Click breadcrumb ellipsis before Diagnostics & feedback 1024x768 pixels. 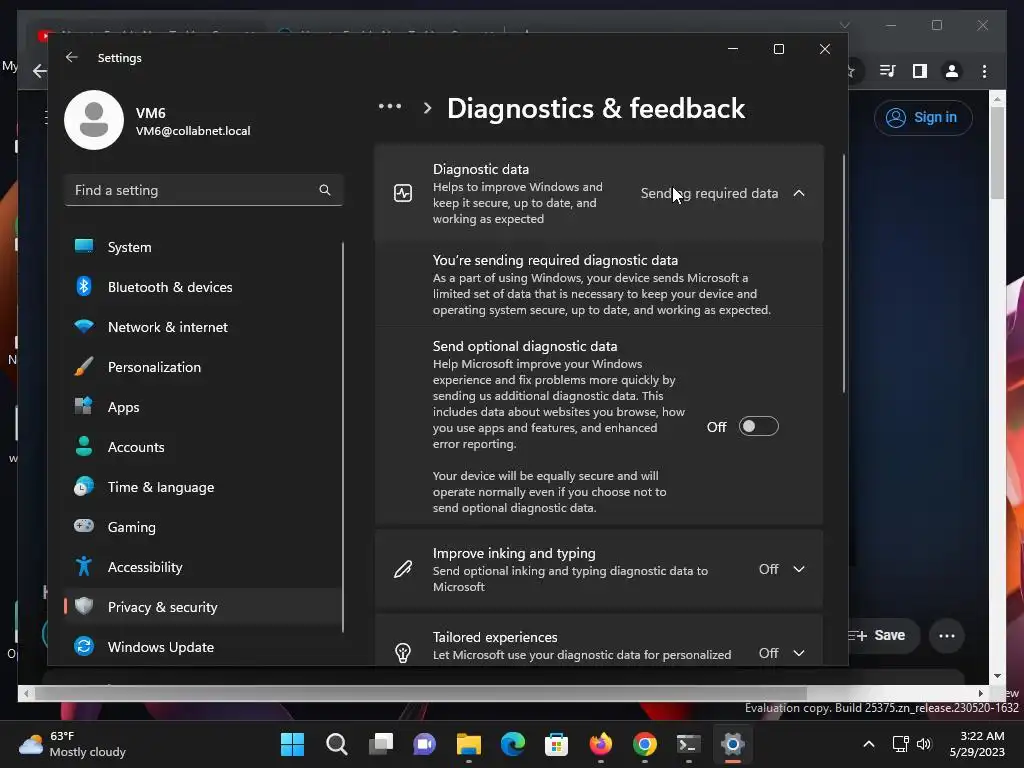pyautogui.click(x=390, y=106)
